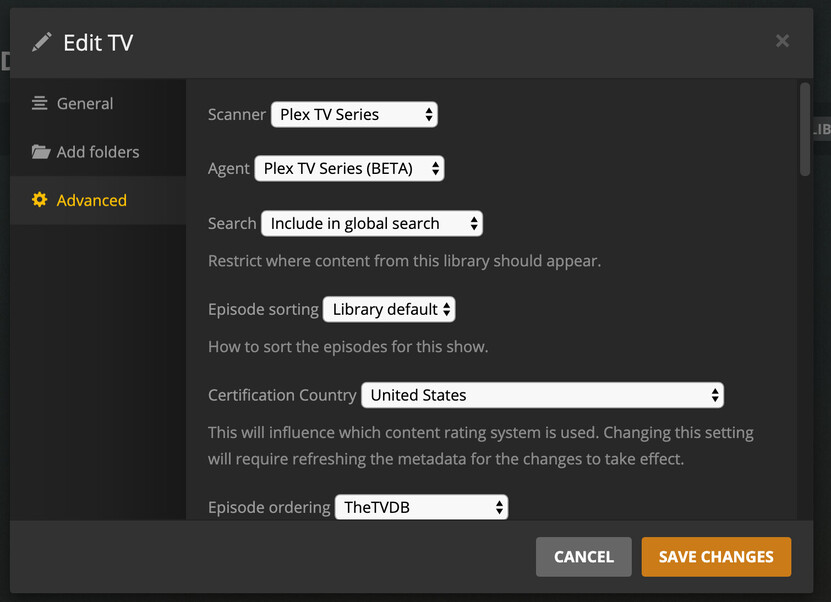Open Episode sorting dropdown Library default
This screenshot has height=602, width=831.
click(x=389, y=309)
